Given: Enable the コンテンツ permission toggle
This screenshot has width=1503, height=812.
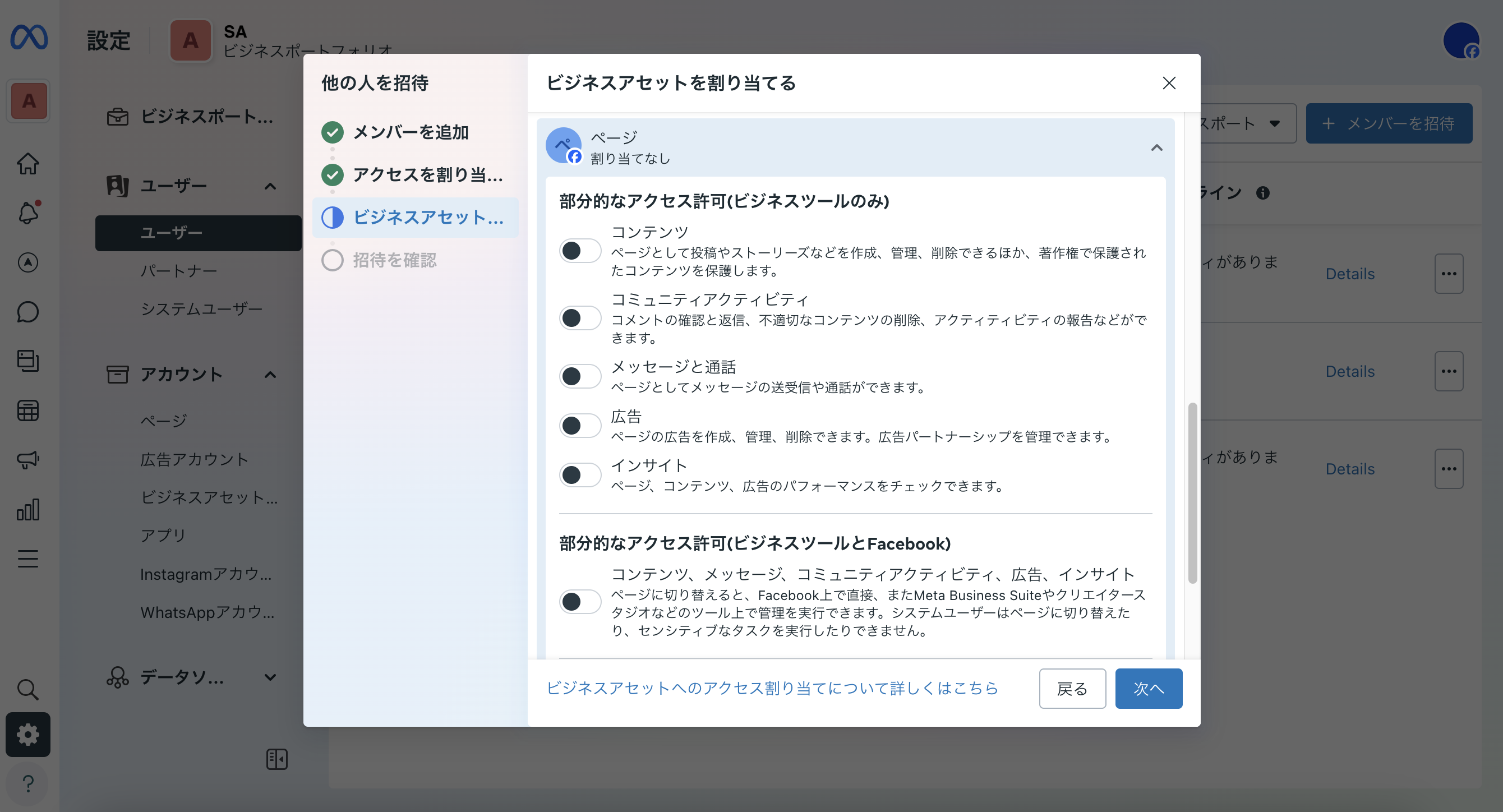Looking at the screenshot, I should (580, 250).
